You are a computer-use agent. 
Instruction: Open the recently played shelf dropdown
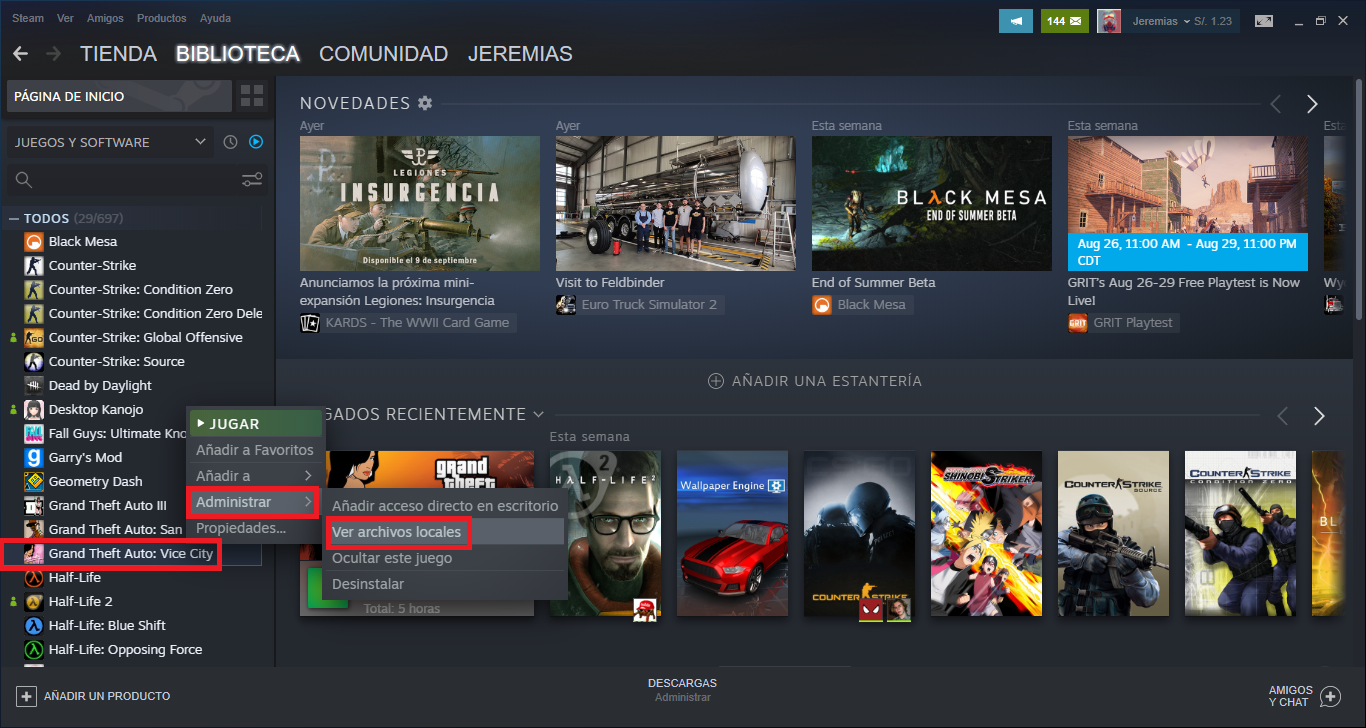[539, 414]
